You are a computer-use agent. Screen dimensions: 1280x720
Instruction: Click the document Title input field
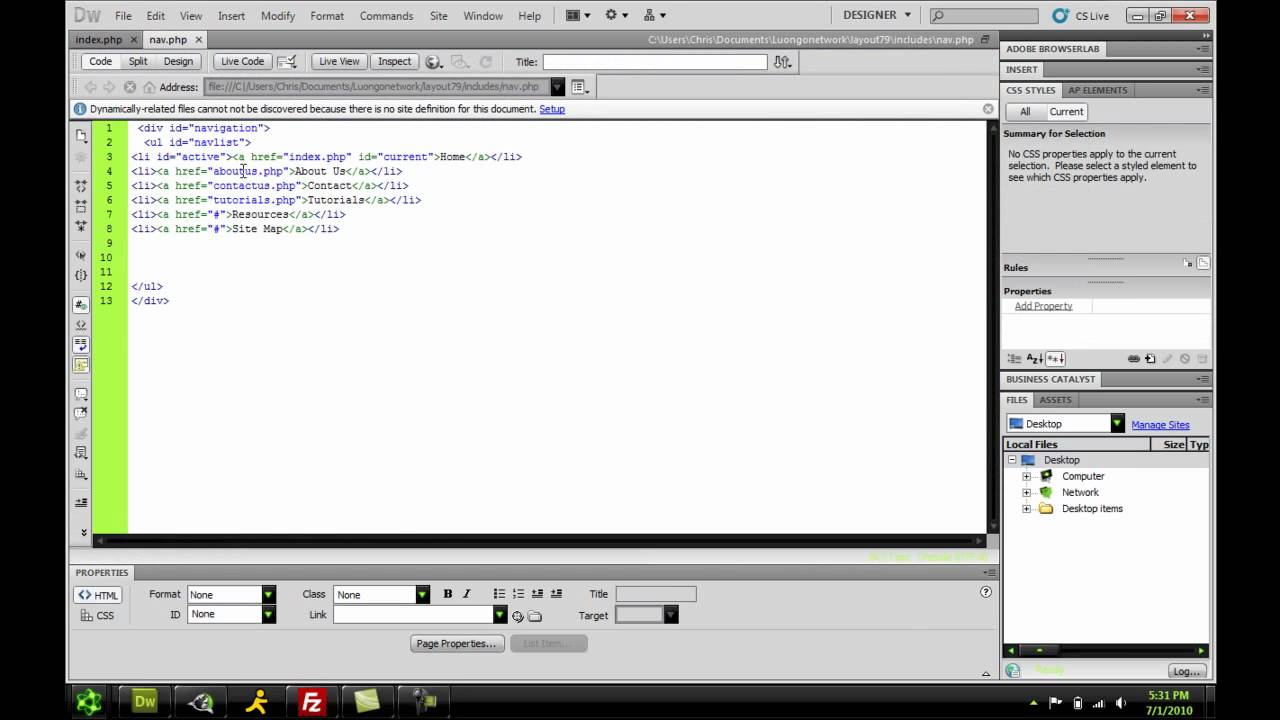pyautogui.click(x=655, y=62)
